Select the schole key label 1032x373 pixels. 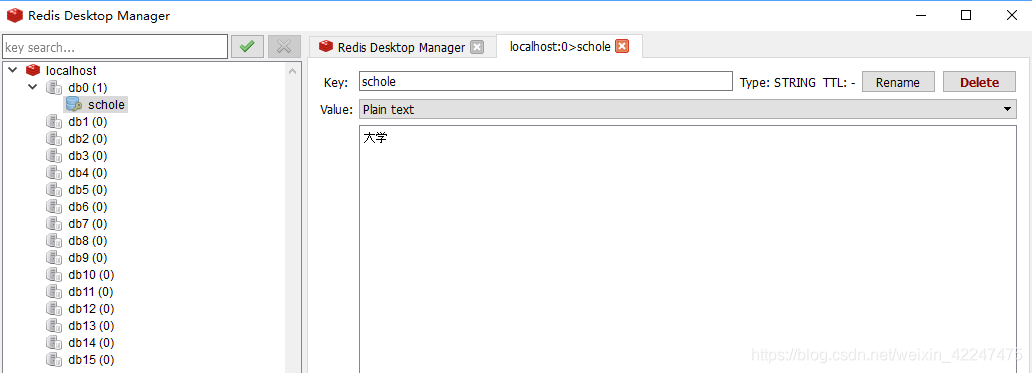pyautogui.click(x=106, y=105)
